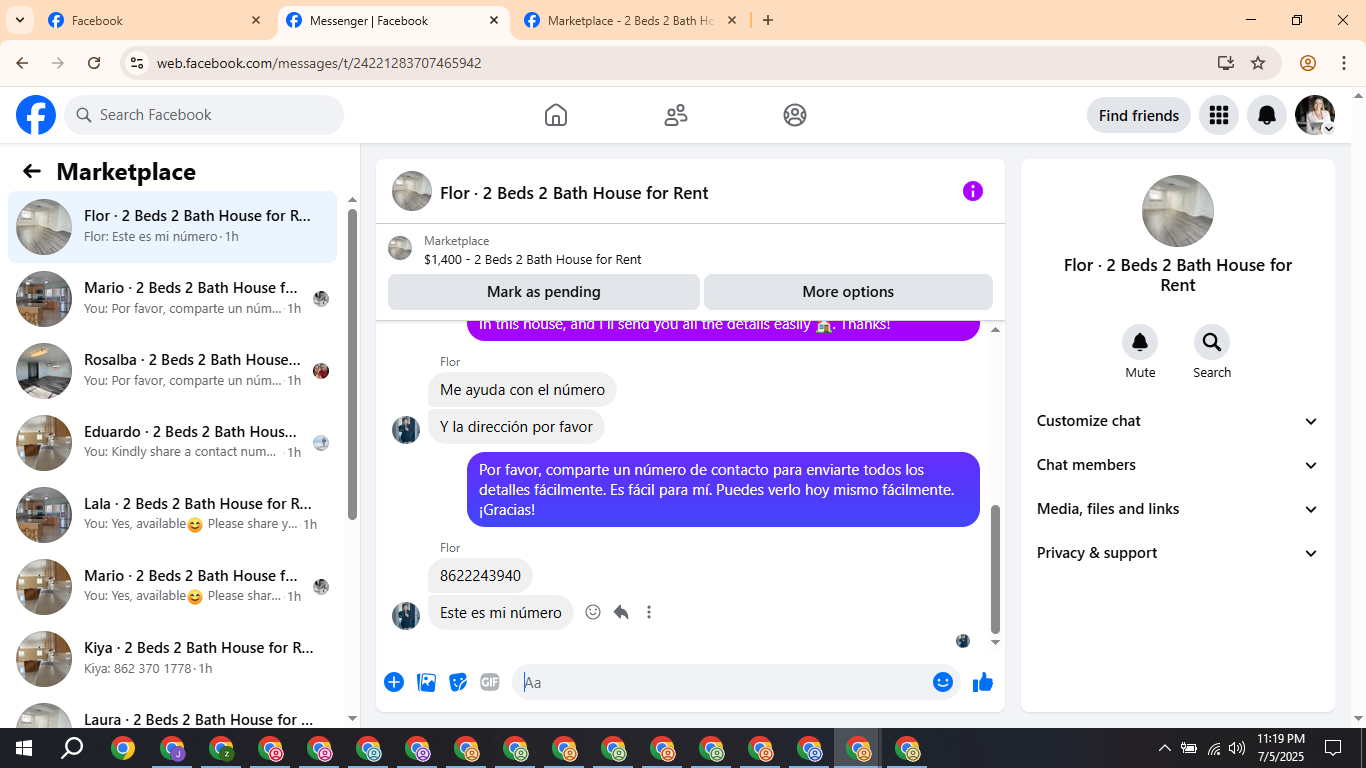Expand the Chat members section

click(1177, 465)
